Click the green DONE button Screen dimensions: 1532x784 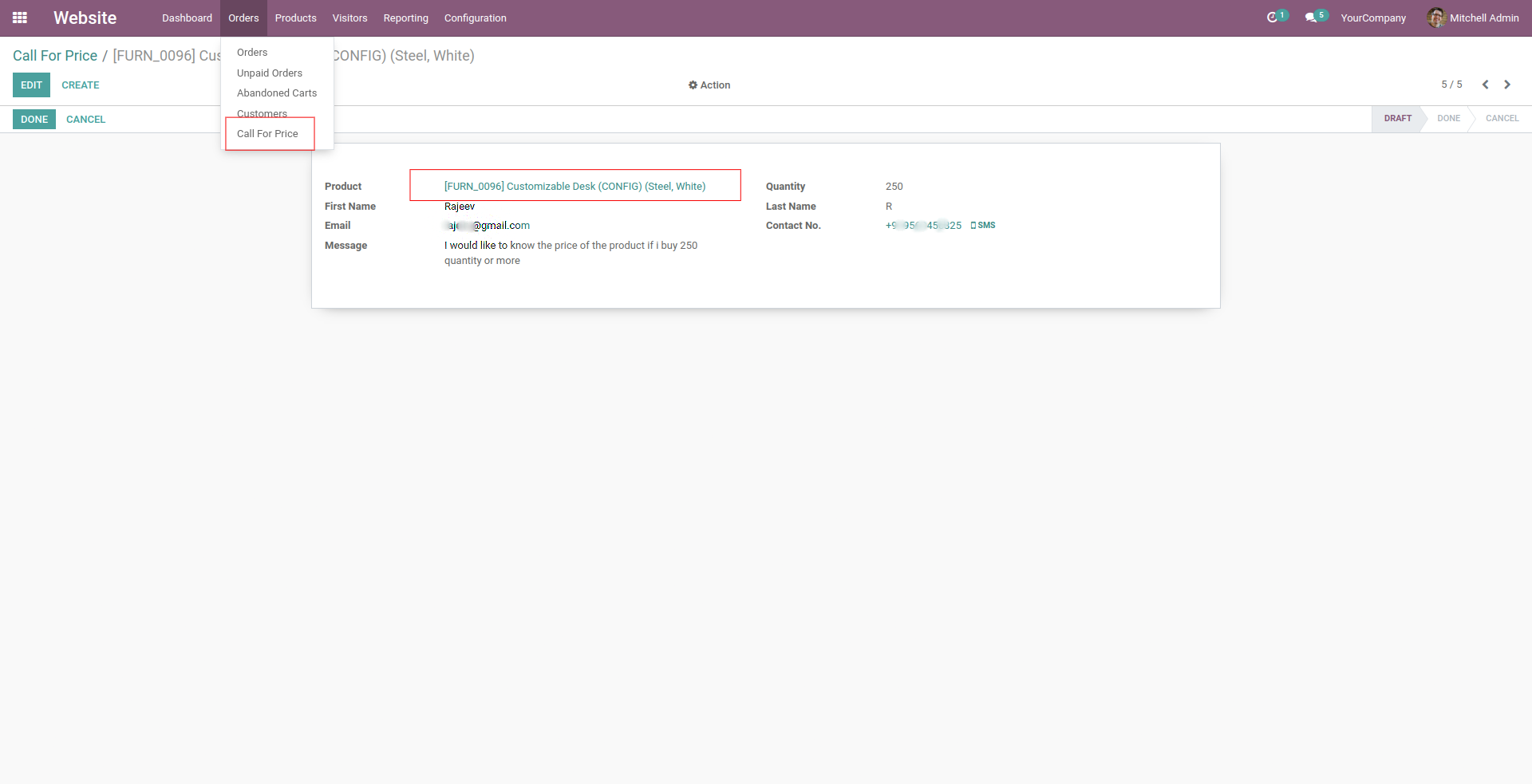(34, 120)
